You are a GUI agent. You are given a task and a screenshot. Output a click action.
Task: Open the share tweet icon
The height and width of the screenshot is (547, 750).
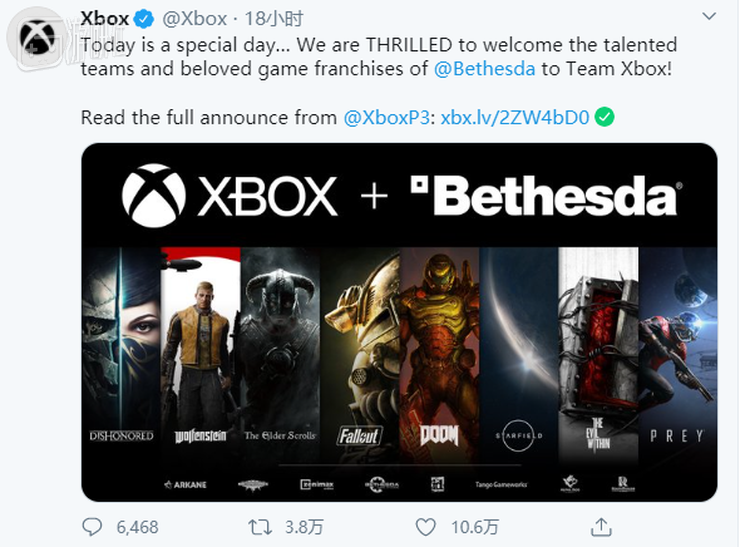(601, 526)
